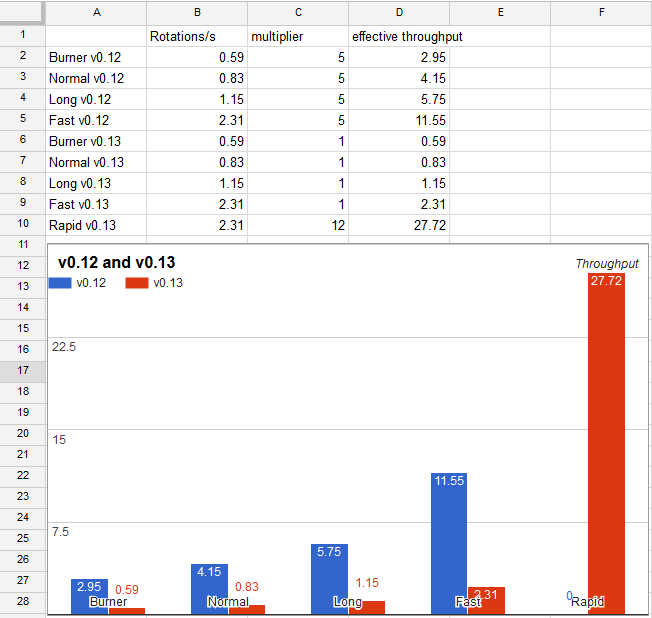Image resolution: width=652 pixels, height=618 pixels.
Task: Click the "Rotations/s" header cell
Action: click(197, 36)
